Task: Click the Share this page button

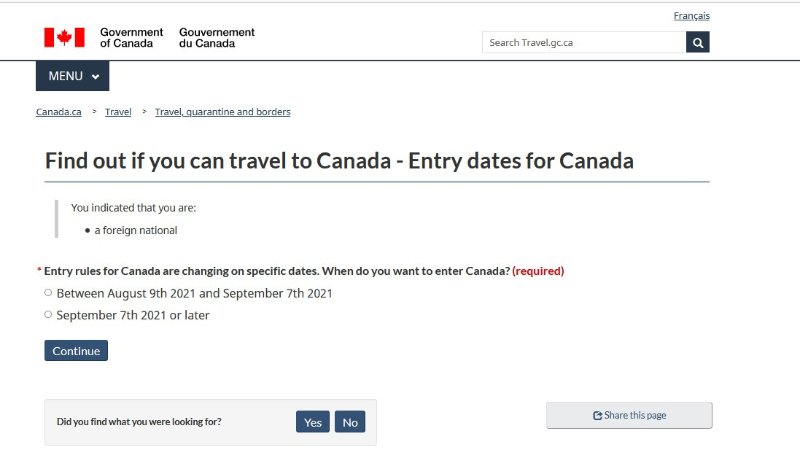Action: (x=629, y=415)
